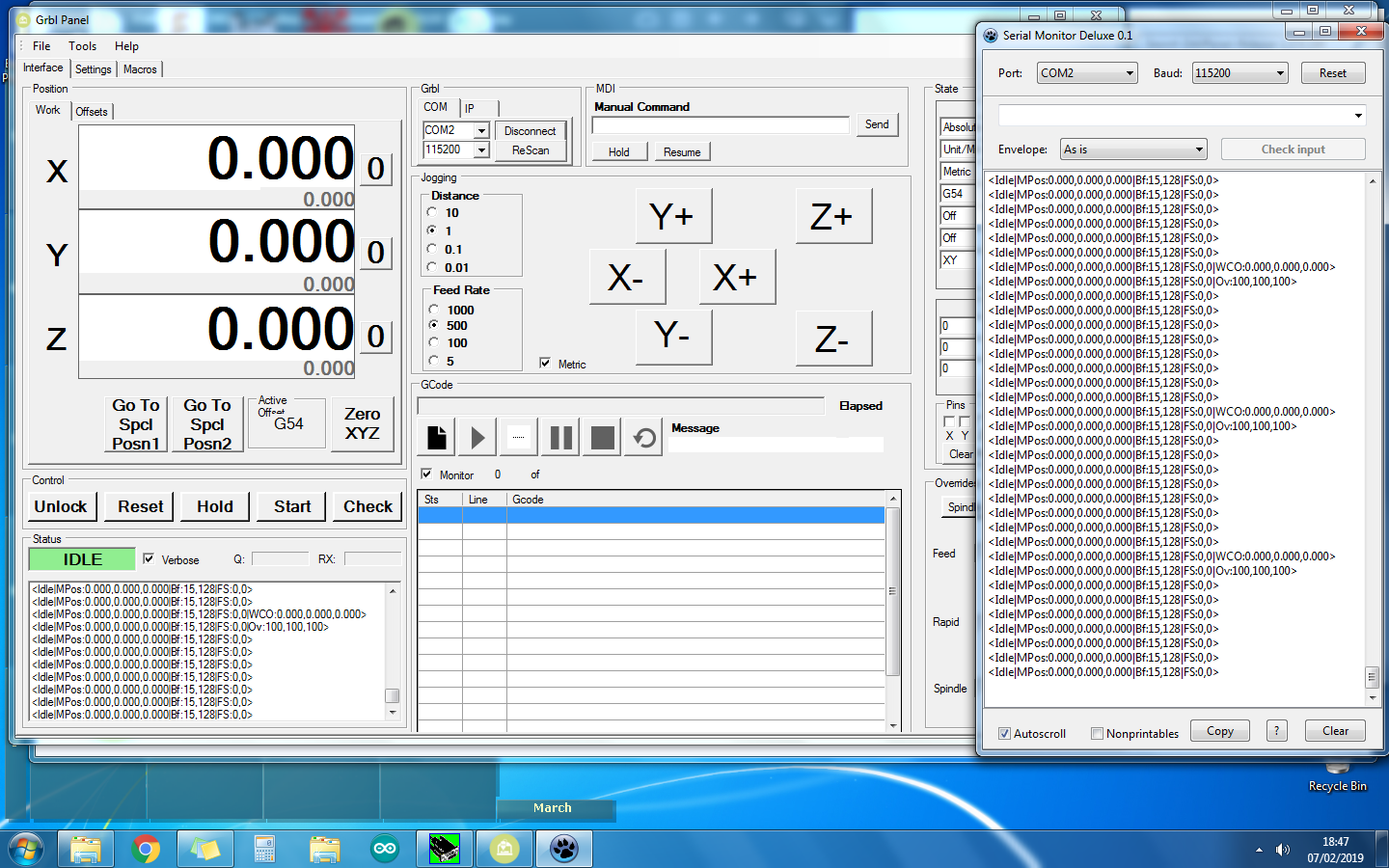Zero the Z axis with 0 button
The image size is (1389, 868).
click(x=377, y=337)
